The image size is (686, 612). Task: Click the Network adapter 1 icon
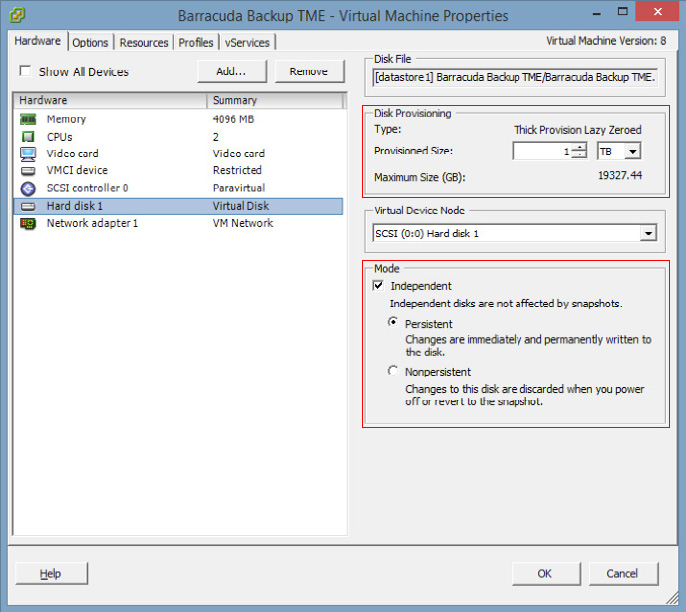[x=28, y=224]
